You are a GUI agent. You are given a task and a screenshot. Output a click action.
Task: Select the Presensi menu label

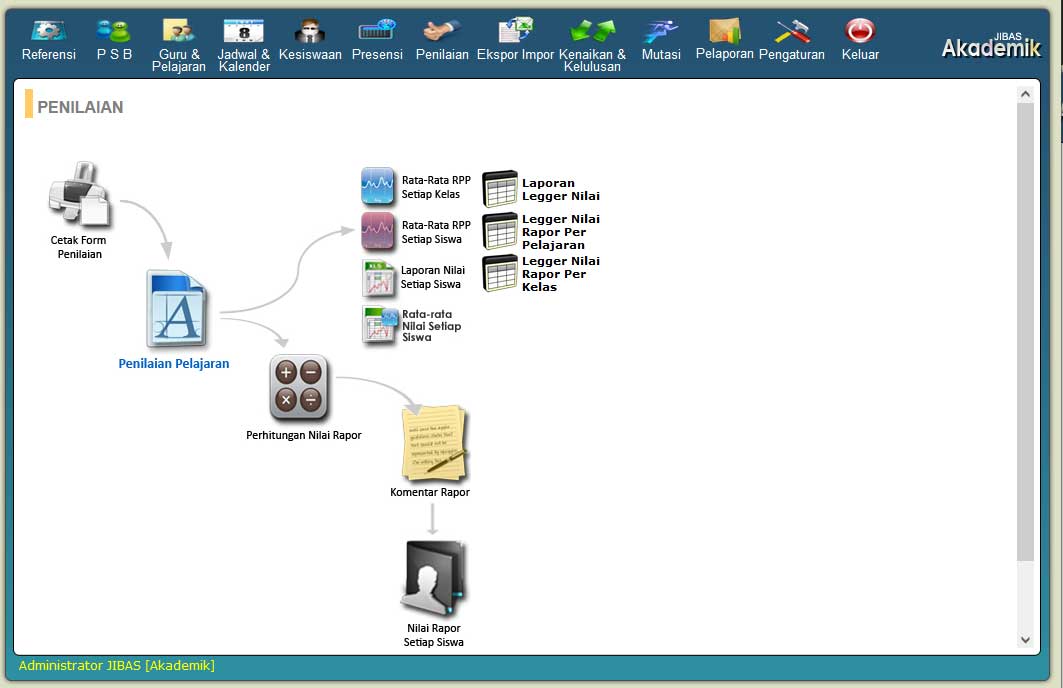tap(377, 54)
